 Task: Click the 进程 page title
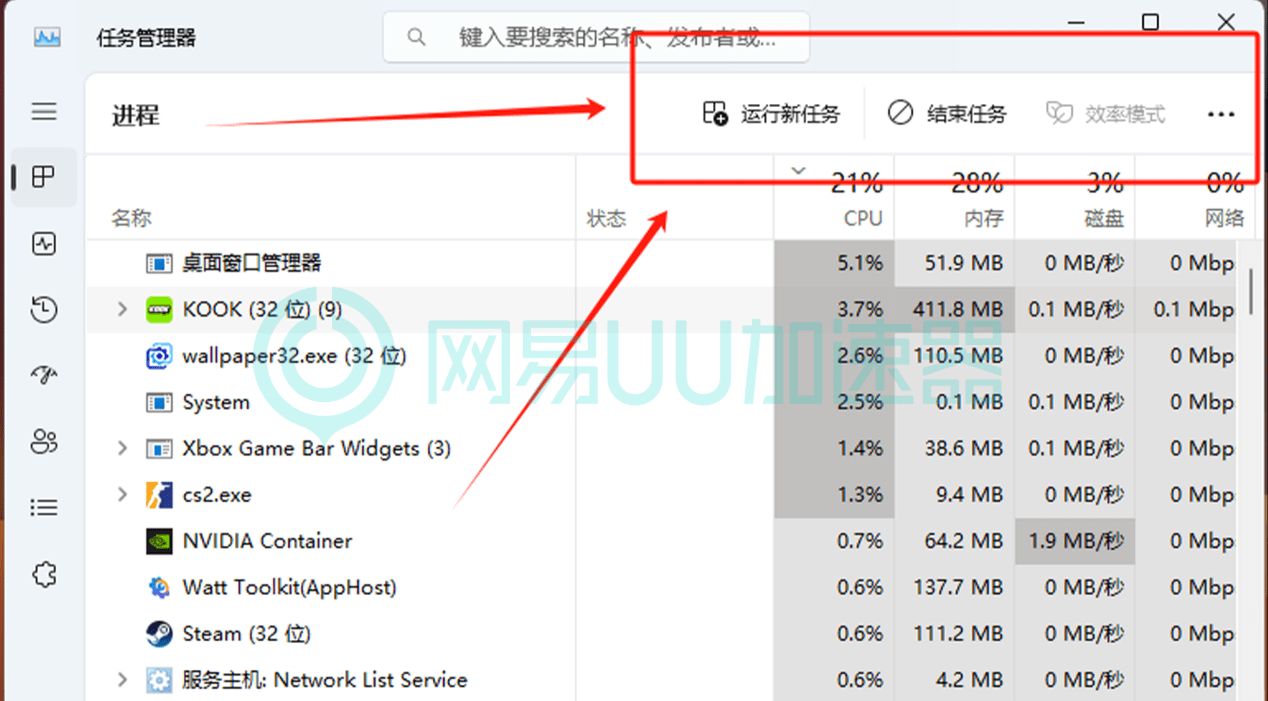coord(135,116)
